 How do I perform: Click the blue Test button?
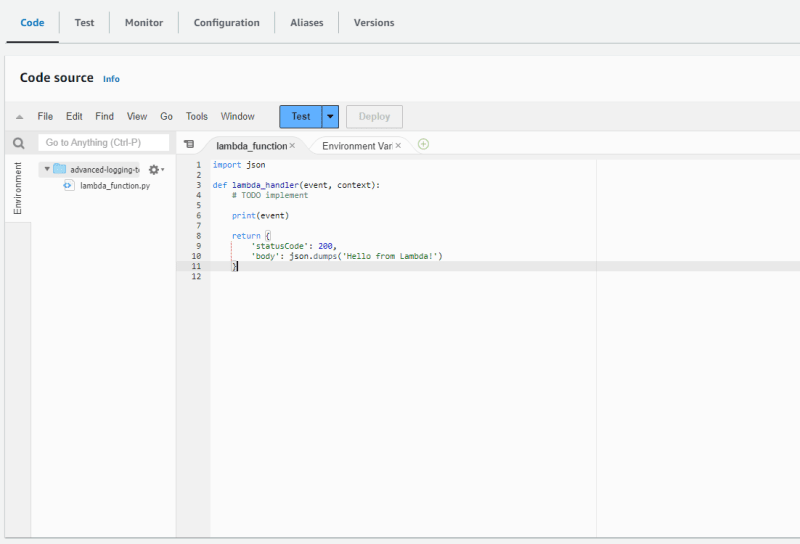pos(301,117)
